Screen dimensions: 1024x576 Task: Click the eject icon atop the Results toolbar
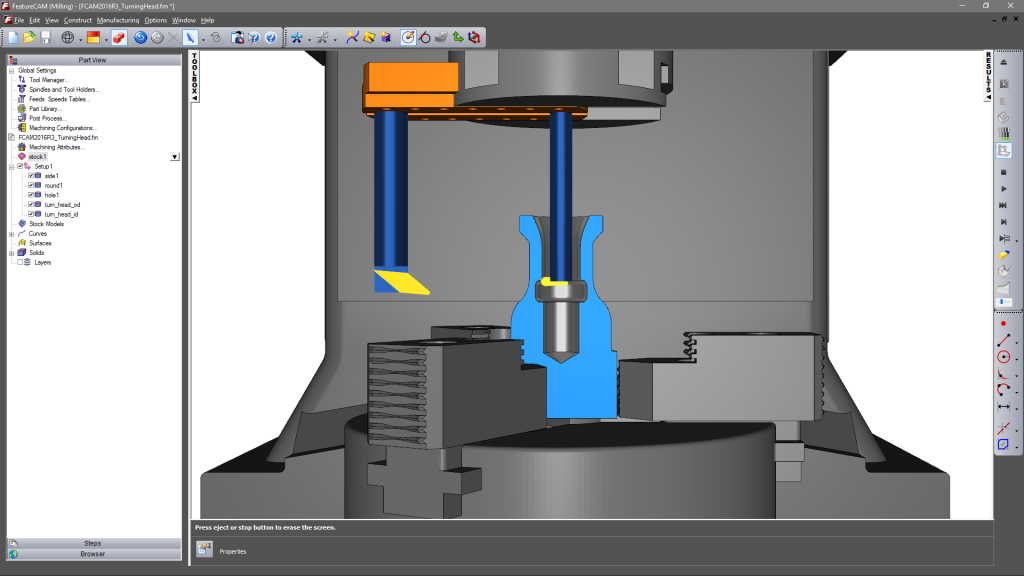1005,61
